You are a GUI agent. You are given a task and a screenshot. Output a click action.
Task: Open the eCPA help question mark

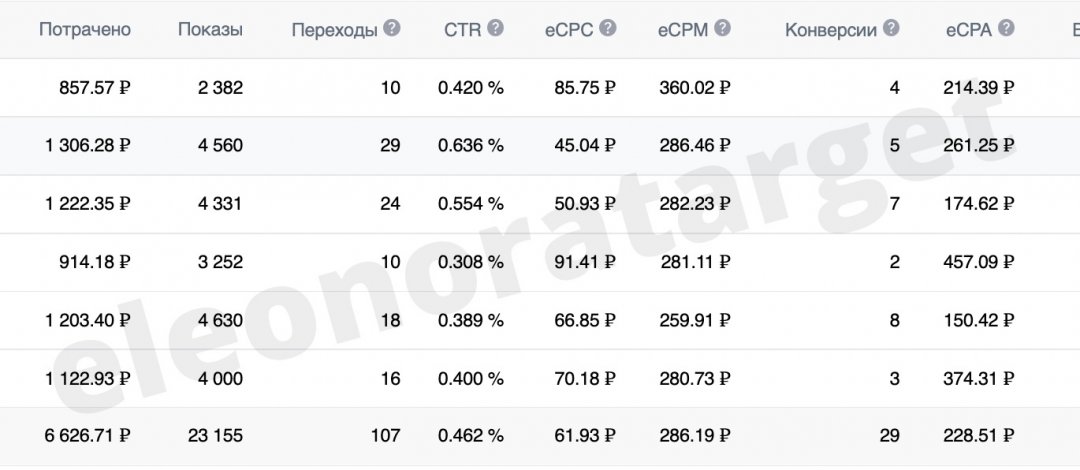click(x=1006, y=28)
